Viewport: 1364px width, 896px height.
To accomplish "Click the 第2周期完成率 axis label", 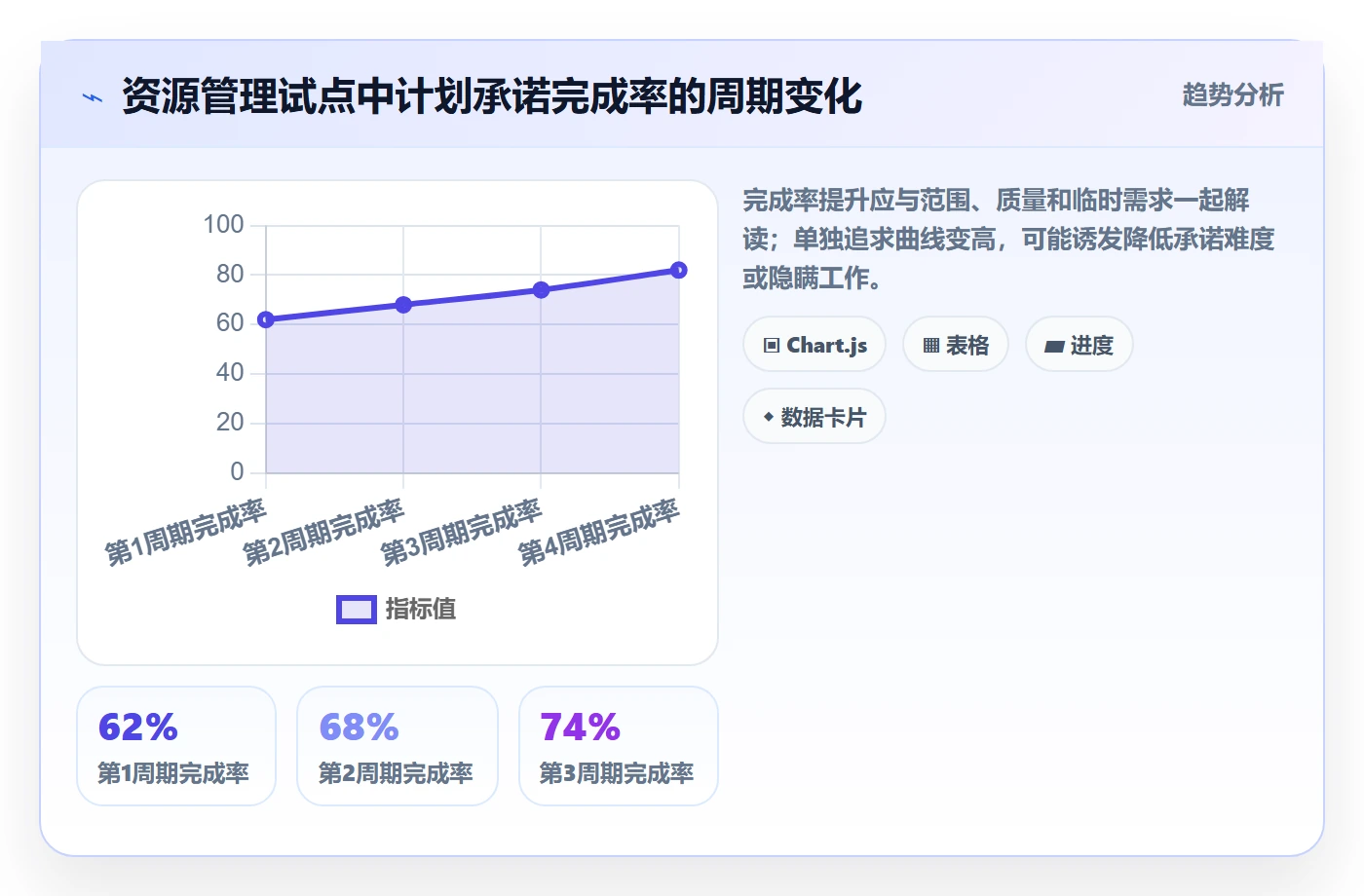I will [x=323, y=533].
